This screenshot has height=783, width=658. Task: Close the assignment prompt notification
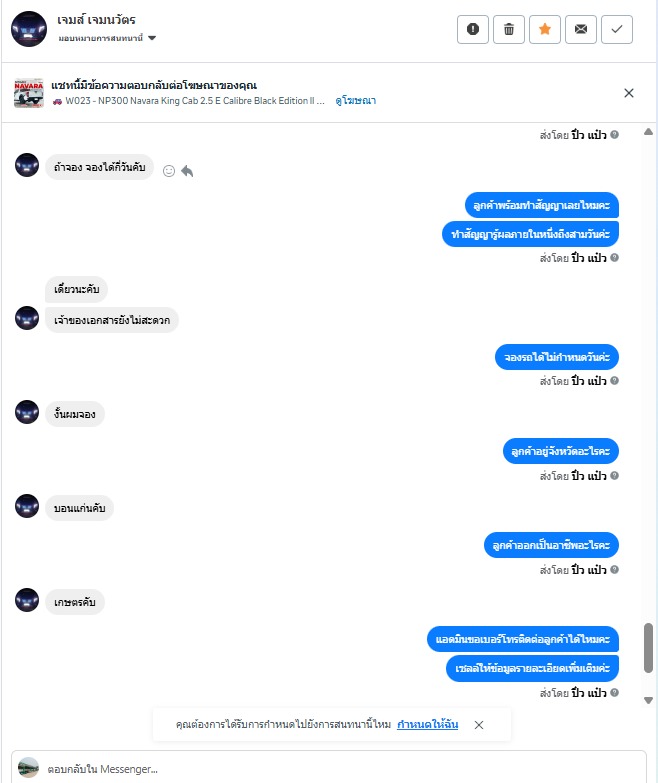point(478,725)
